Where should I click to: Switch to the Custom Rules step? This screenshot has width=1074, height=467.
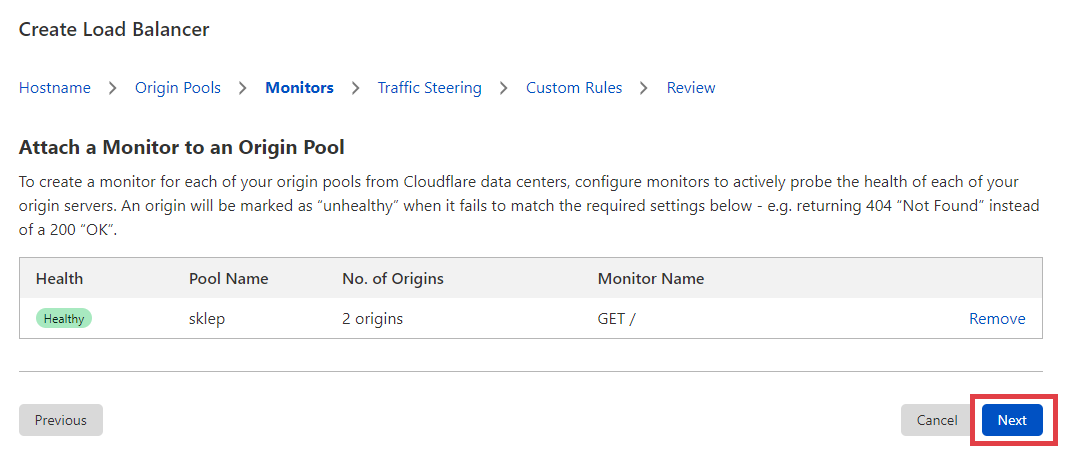click(574, 88)
